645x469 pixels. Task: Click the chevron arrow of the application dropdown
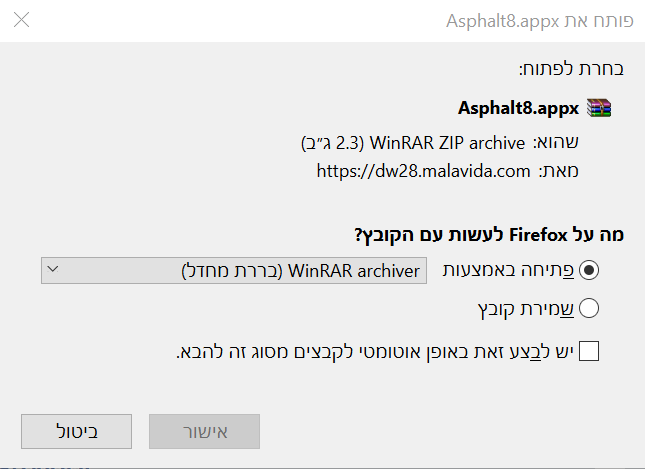point(54,269)
